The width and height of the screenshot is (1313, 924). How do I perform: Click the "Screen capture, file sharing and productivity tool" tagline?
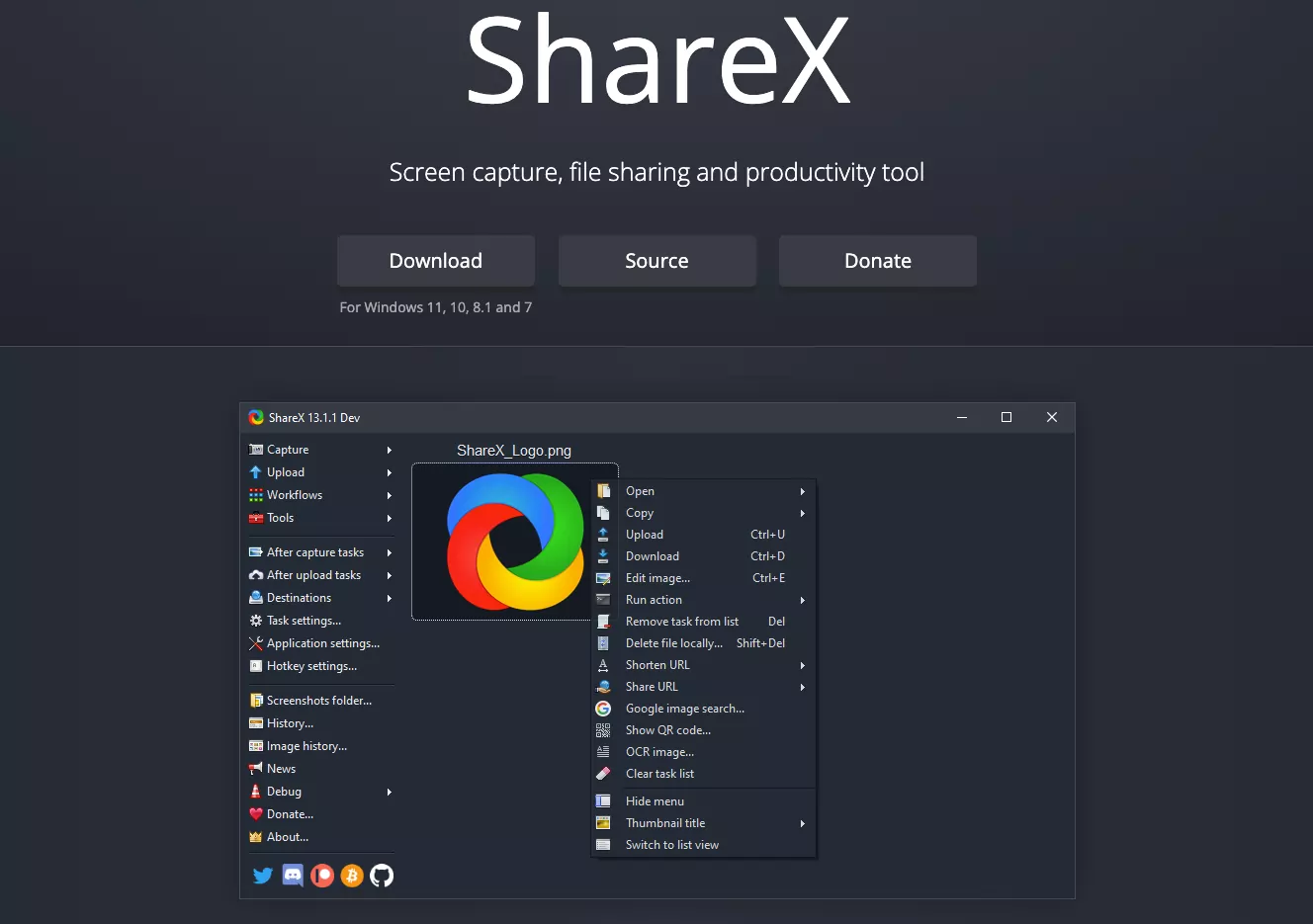[x=656, y=173]
